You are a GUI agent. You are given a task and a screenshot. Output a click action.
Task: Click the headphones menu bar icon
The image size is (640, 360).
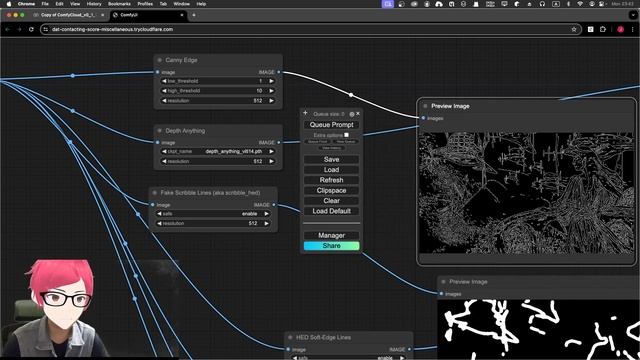[542, 4]
